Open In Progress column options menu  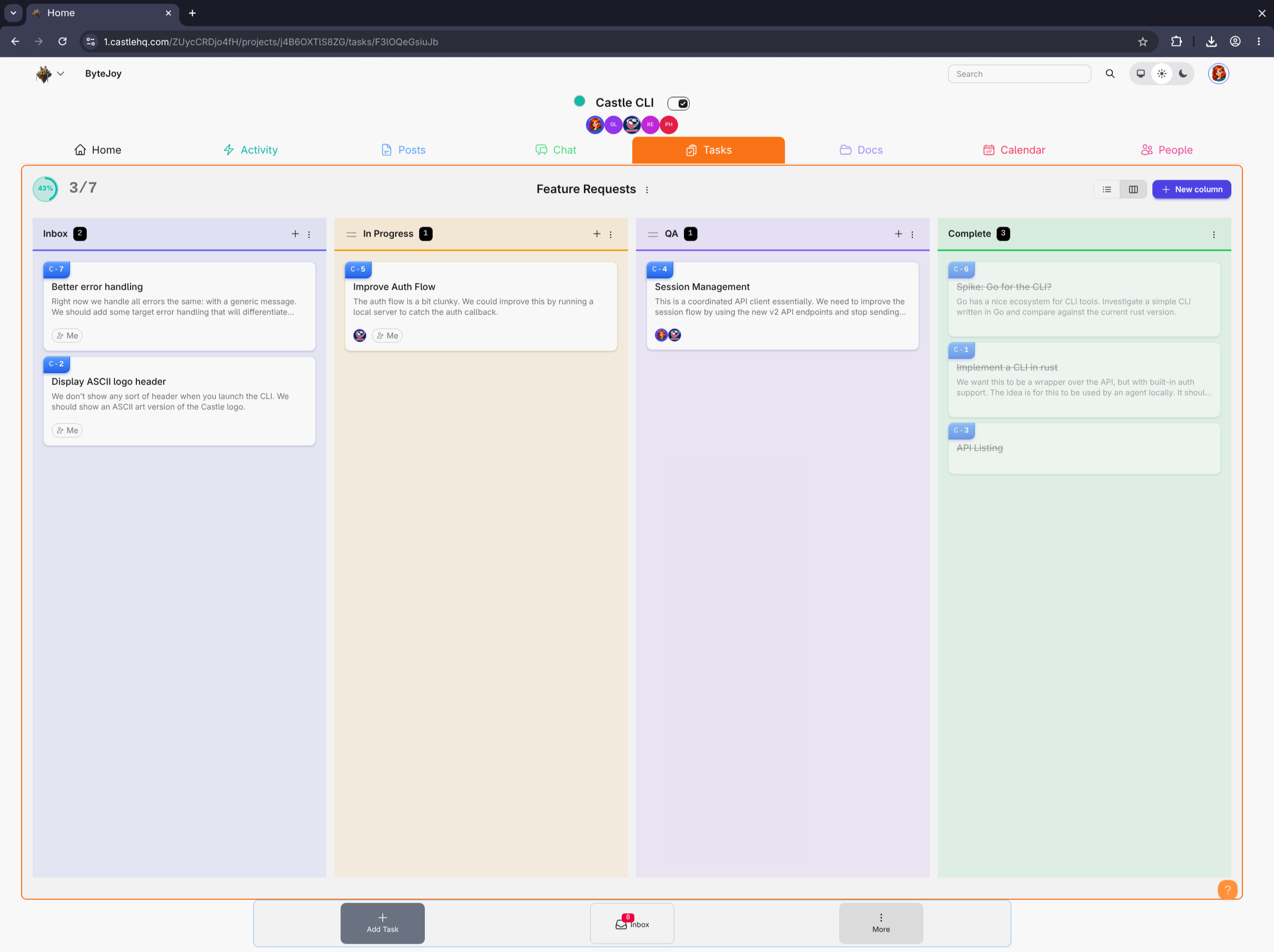coord(611,234)
